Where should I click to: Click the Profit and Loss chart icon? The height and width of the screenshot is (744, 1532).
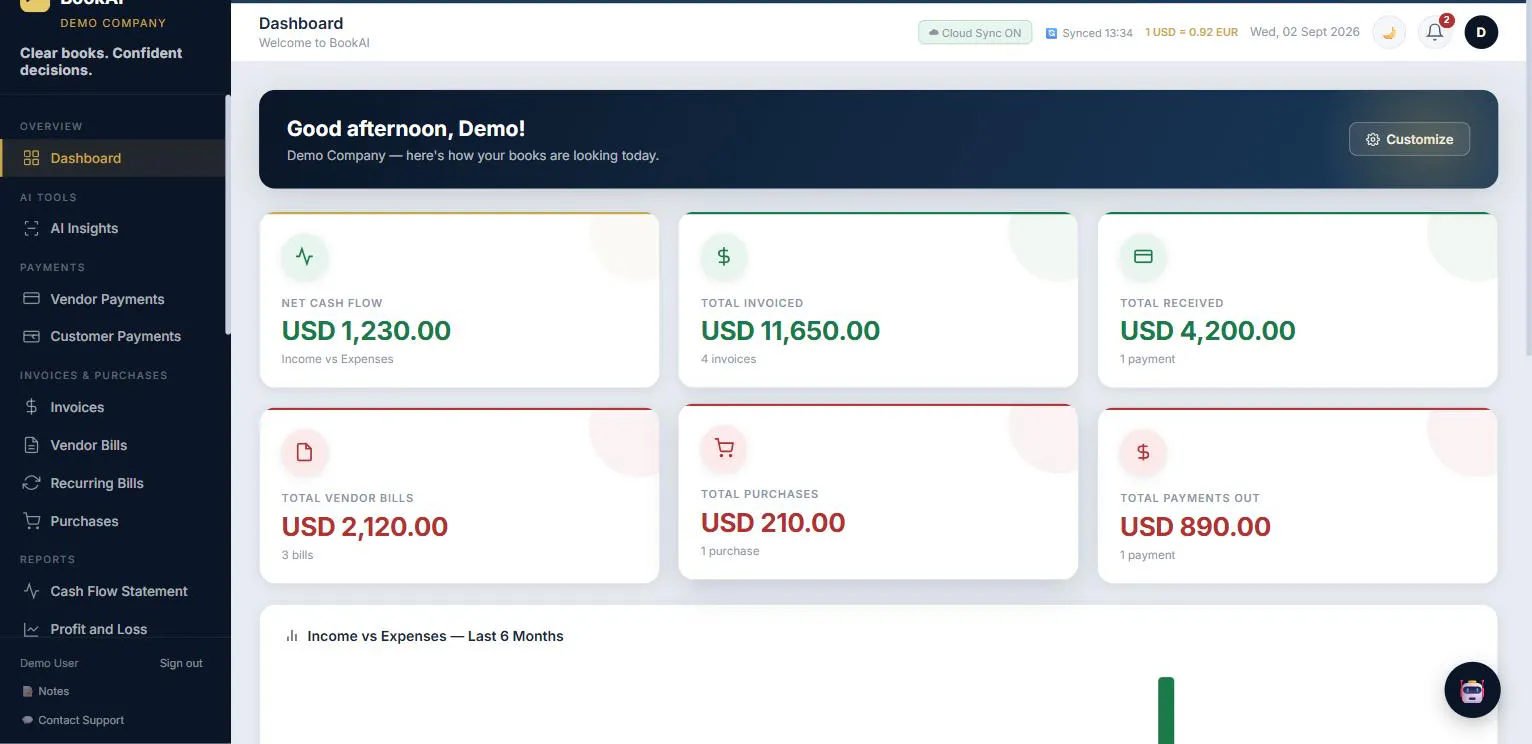31,629
